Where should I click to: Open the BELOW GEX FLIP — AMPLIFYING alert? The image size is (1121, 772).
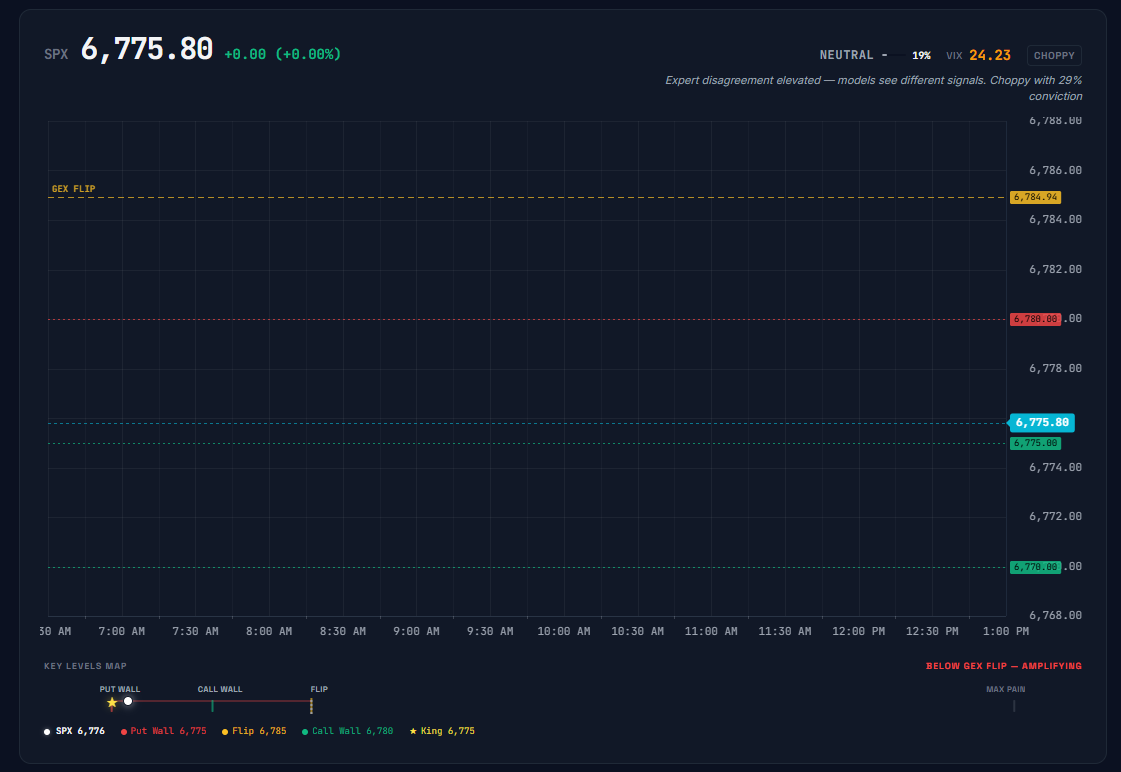tap(1005, 665)
